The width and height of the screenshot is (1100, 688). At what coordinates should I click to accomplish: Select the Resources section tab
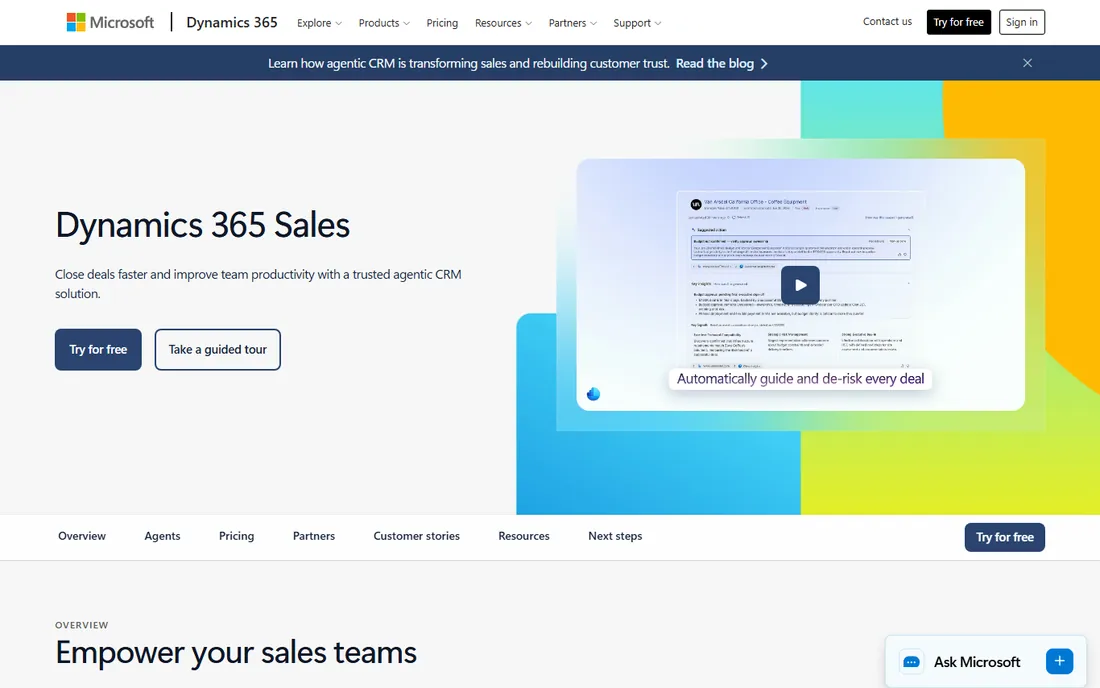[524, 536]
